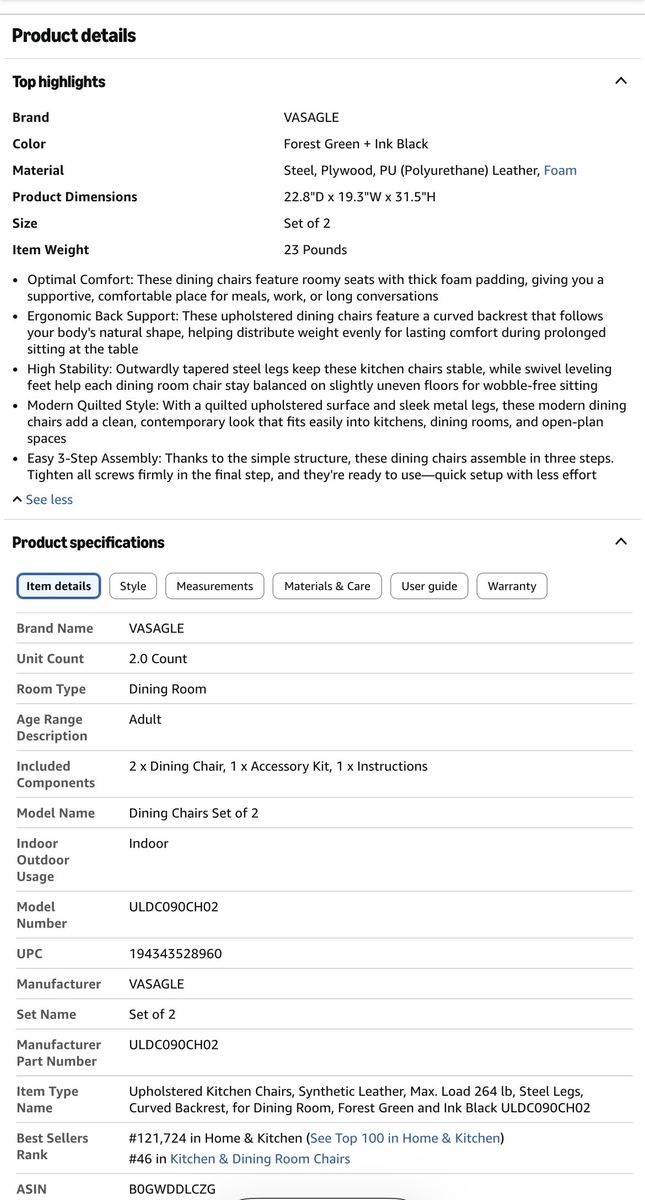Open the Foam material link

tap(560, 170)
